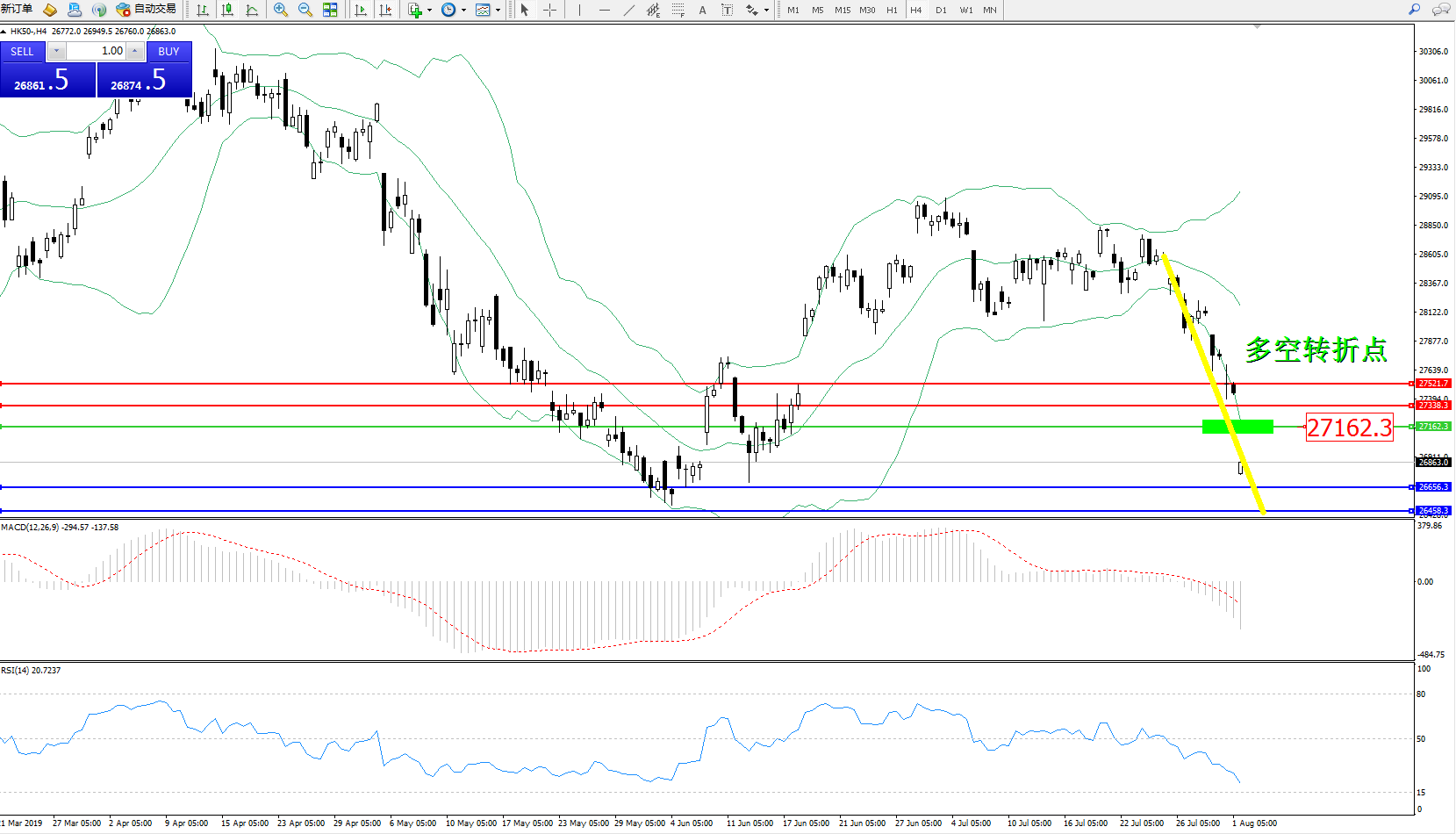The image size is (1456, 834).
Task: Open the search magnifier in top right
Action: pyautogui.click(x=1414, y=10)
